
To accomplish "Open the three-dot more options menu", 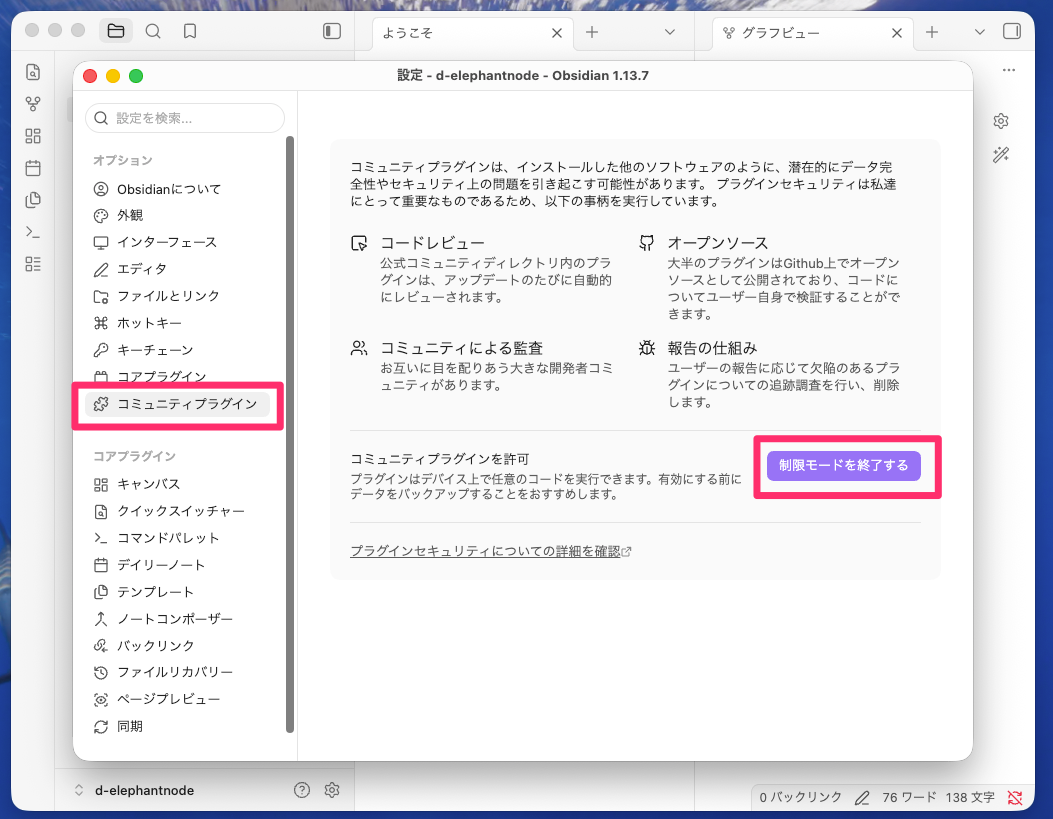I will point(1009,70).
